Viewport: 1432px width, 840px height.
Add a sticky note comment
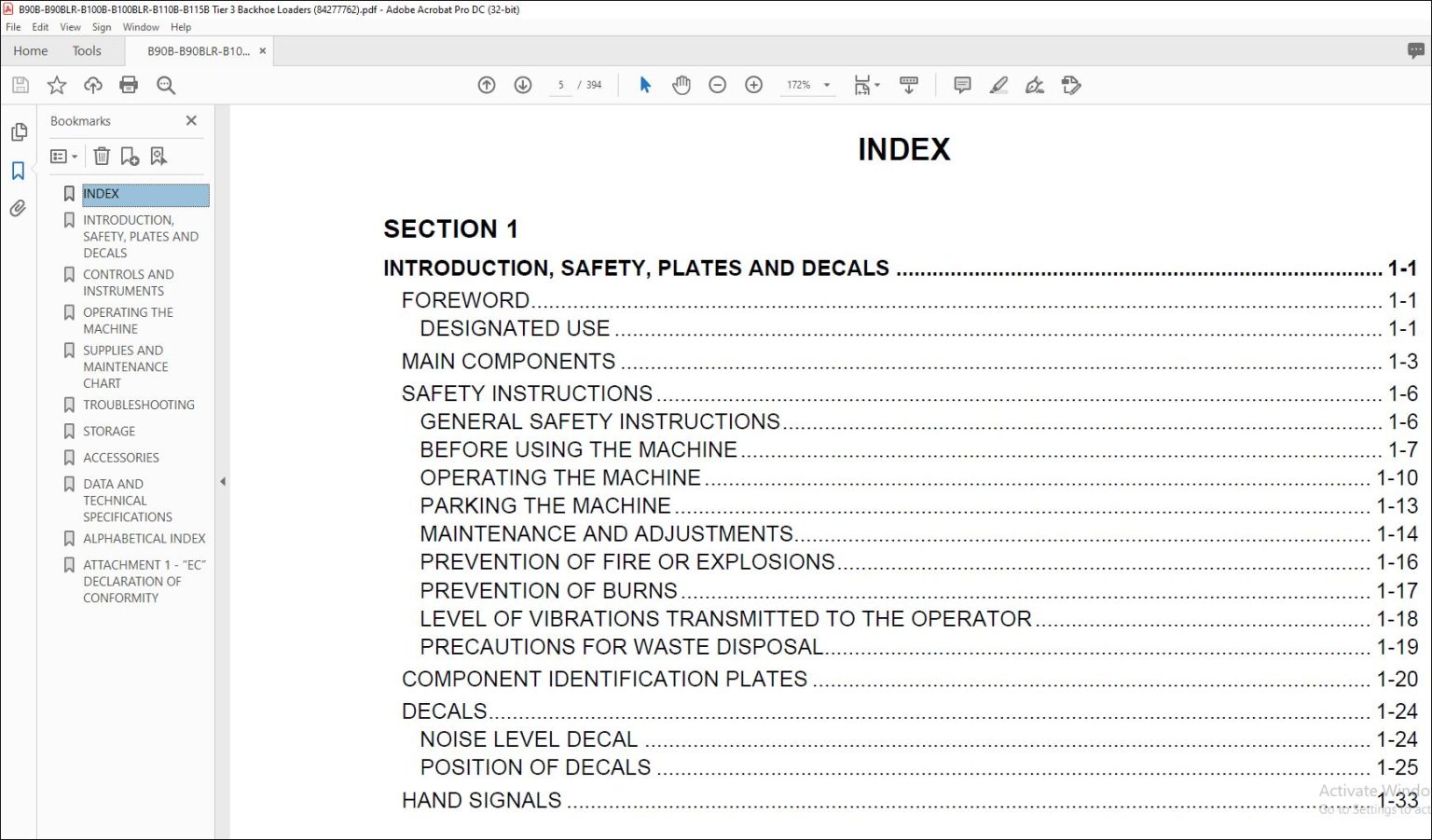click(x=963, y=85)
